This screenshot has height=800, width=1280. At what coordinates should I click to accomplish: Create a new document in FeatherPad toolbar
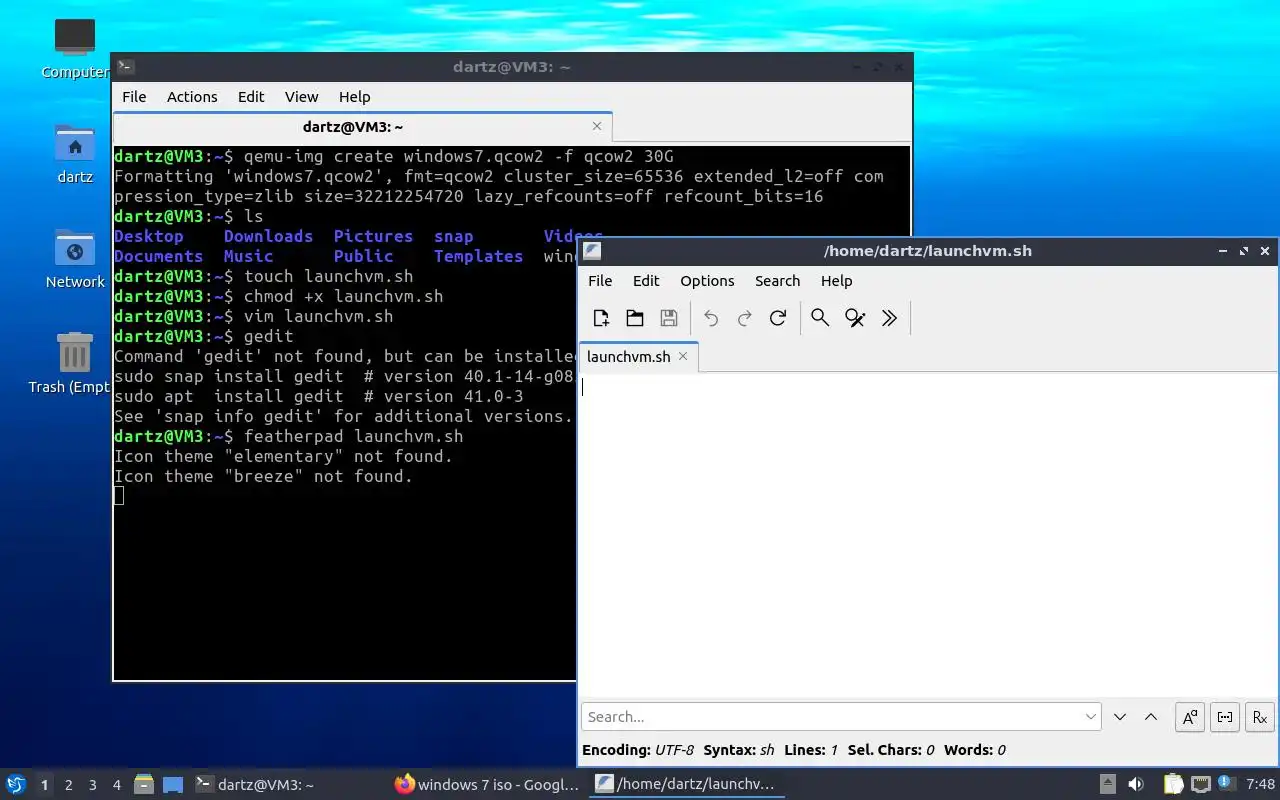pyautogui.click(x=601, y=318)
